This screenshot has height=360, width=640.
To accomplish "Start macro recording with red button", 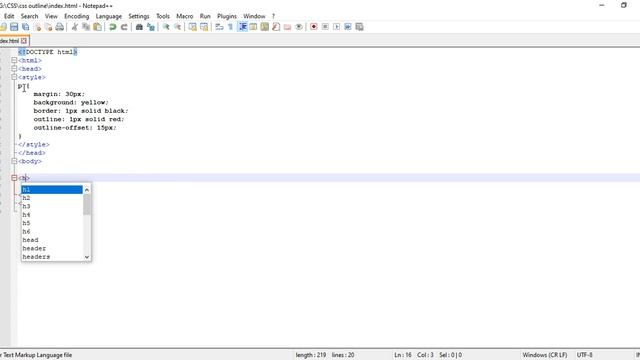I will [x=313, y=27].
